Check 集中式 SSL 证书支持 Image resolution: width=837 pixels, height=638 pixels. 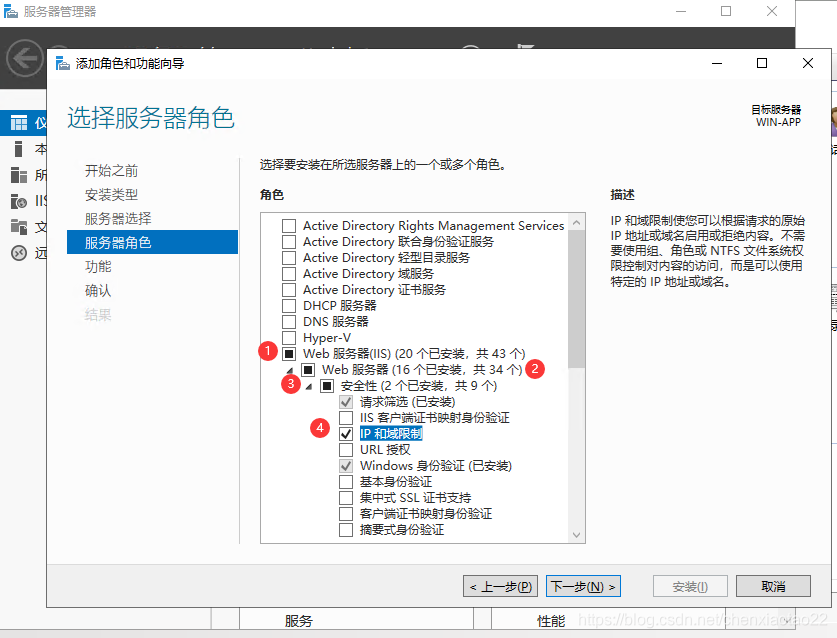346,498
